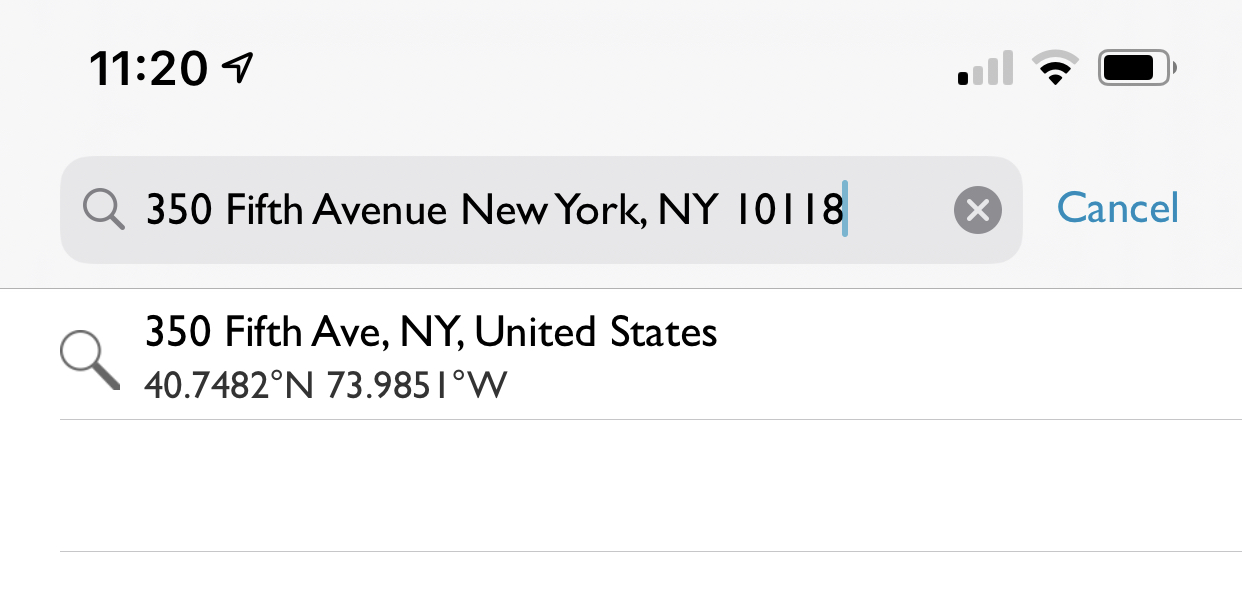Screen dimensions: 1242x616
Task: Select the 350 Fifth Ave, NY, United States result
Action: coord(651,355)
